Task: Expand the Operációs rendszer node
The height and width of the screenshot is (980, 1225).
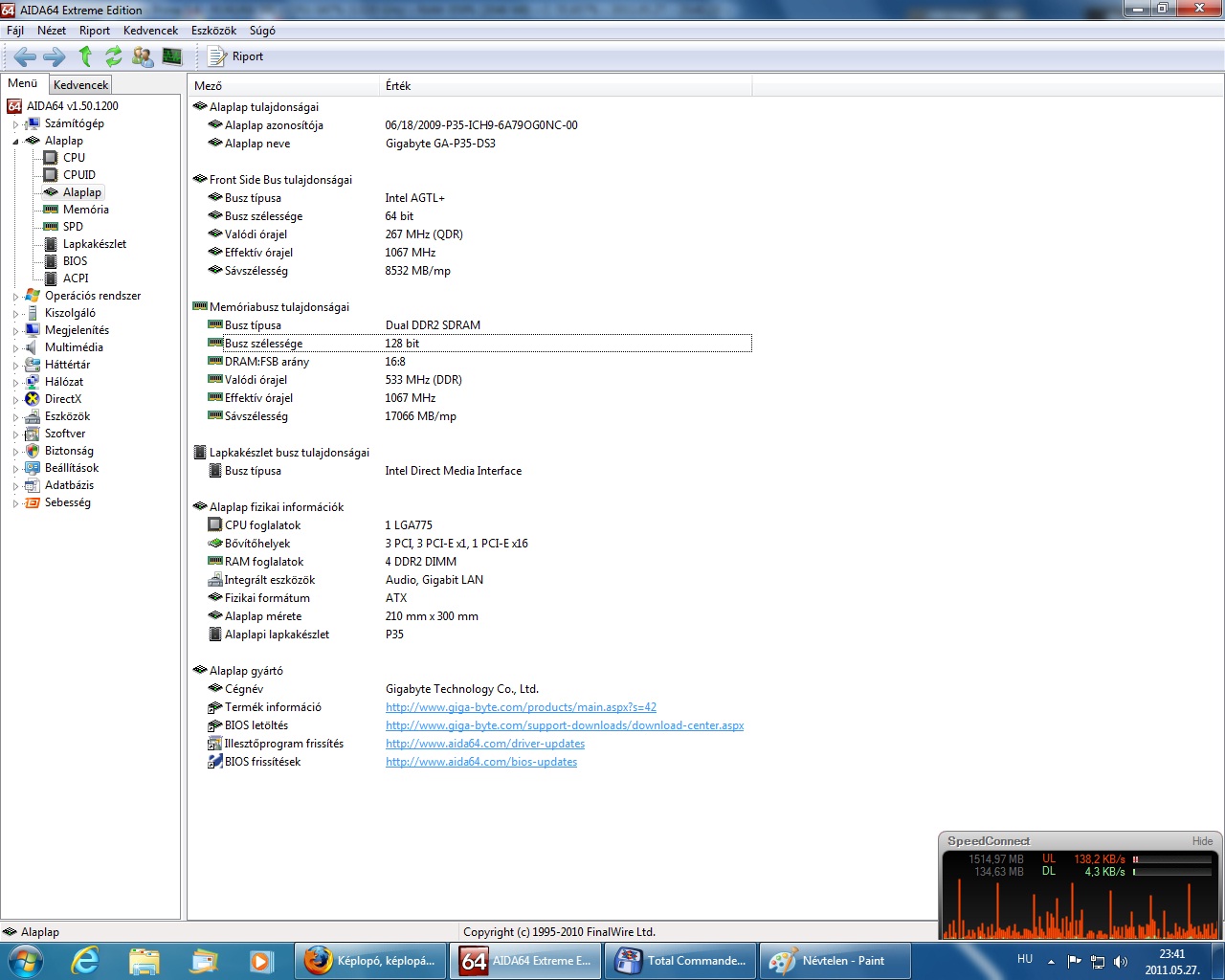Action: click(x=15, y=297)
